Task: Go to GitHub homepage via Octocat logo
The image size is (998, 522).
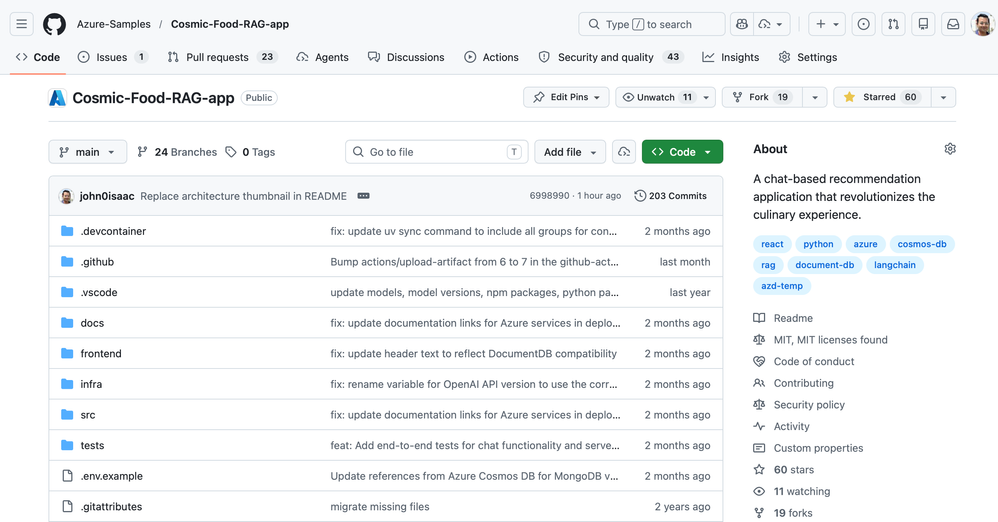Action: coord(54,24)
